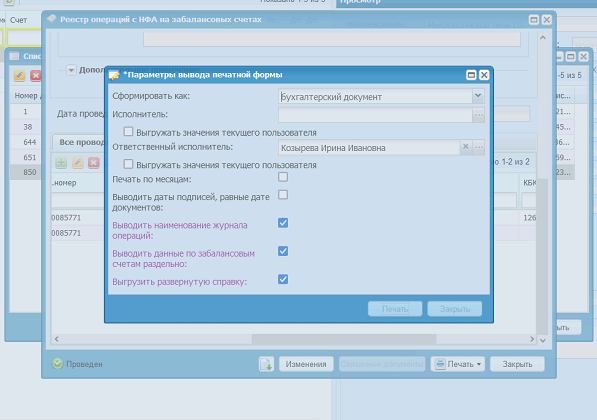Click the red delete icon in the проводки toolbar

(94, 163)
